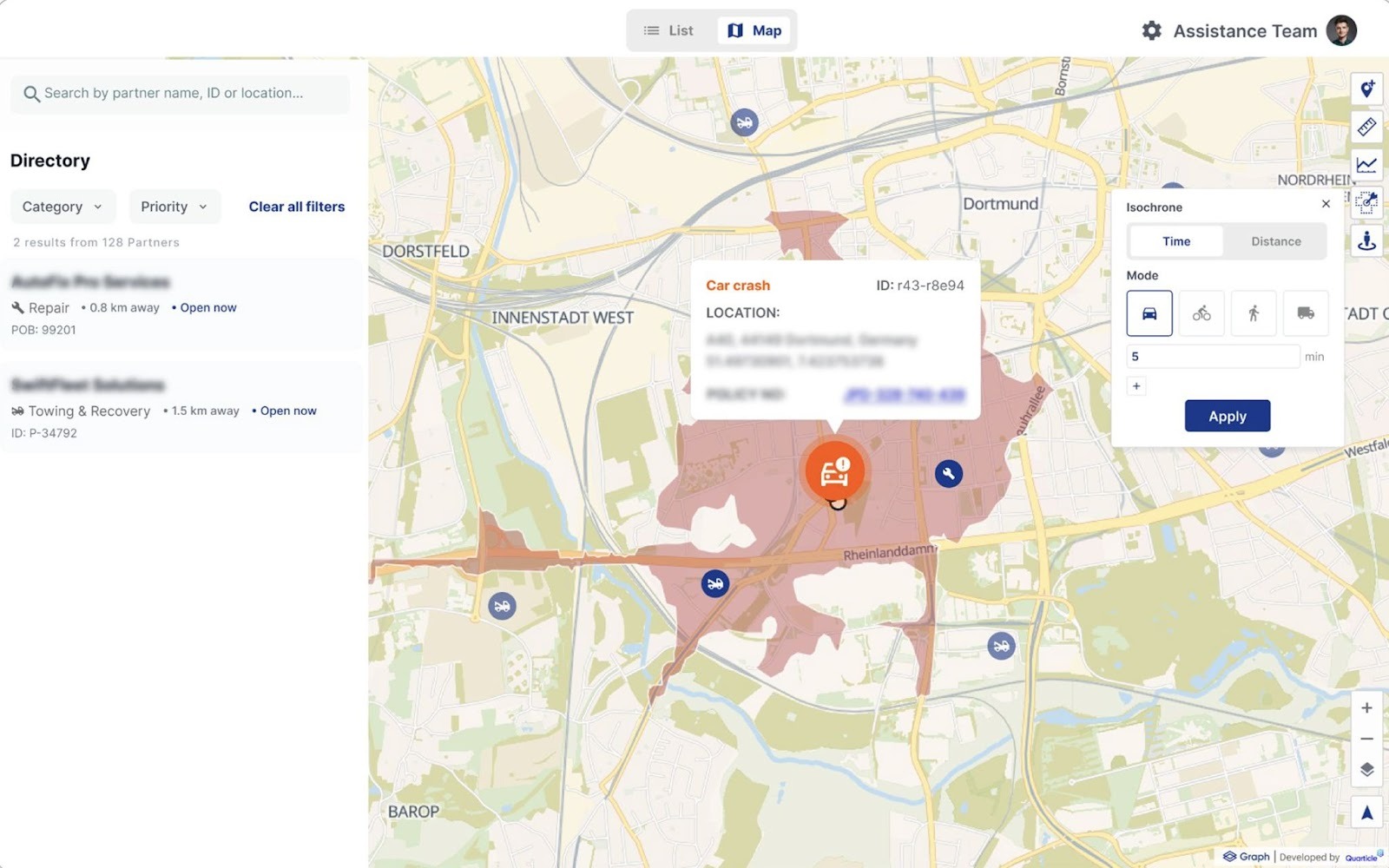Switch Isochrone to Distance mode
This screenshot has width=1389, height=868.
click(1275, 241)
